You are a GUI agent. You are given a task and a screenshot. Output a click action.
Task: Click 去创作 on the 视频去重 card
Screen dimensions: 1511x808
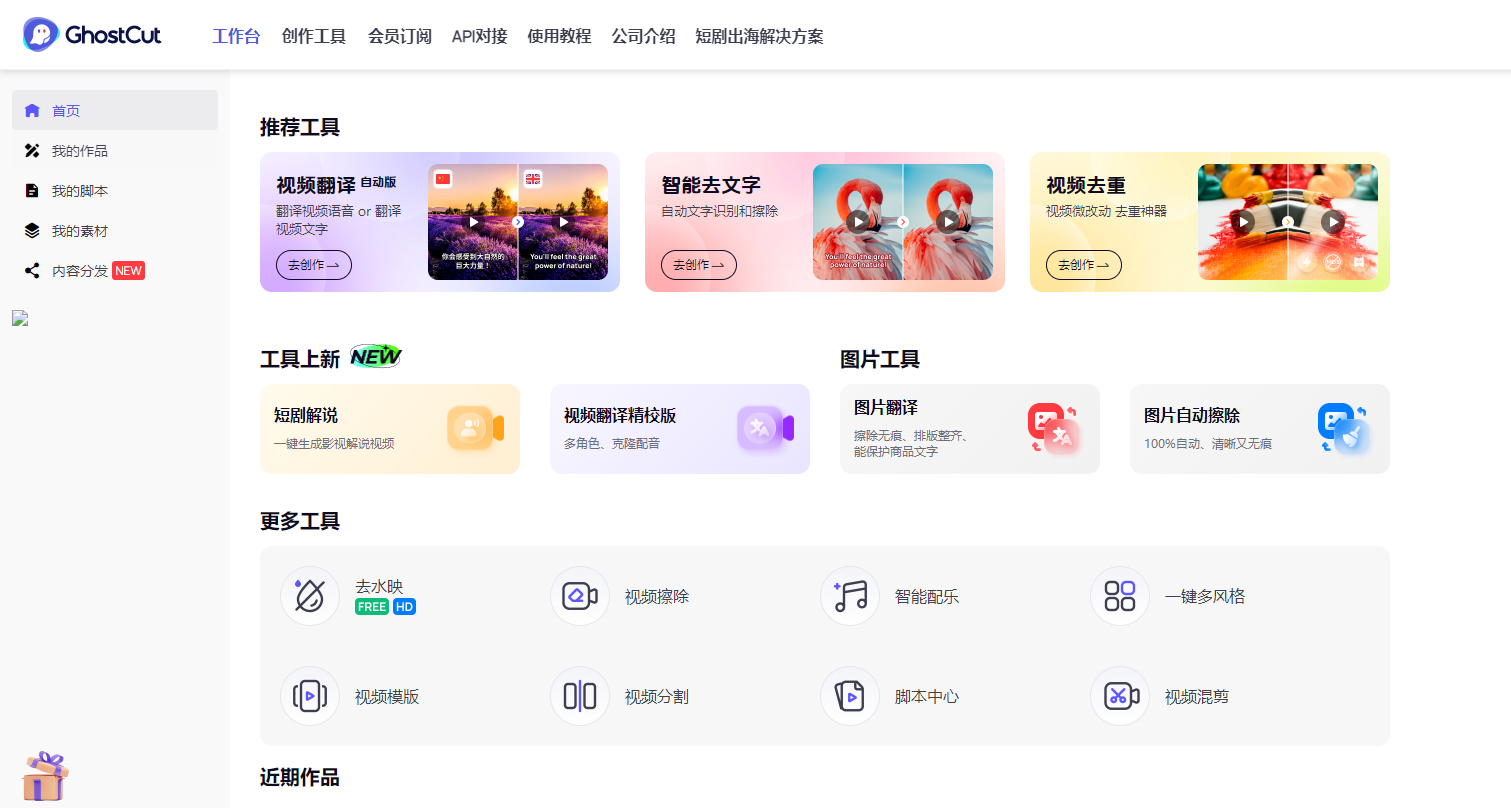click(x=1084, y=265)
